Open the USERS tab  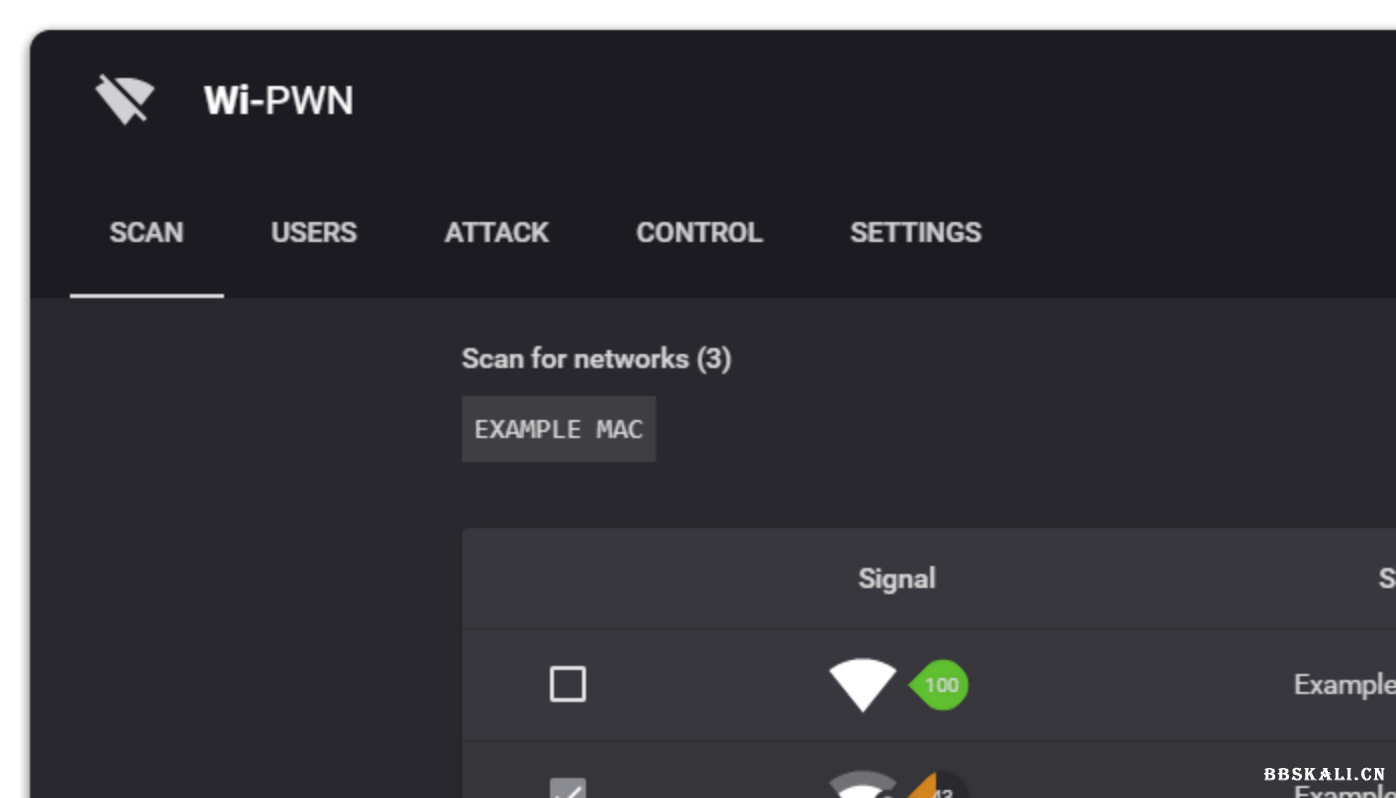pos(313,233)
